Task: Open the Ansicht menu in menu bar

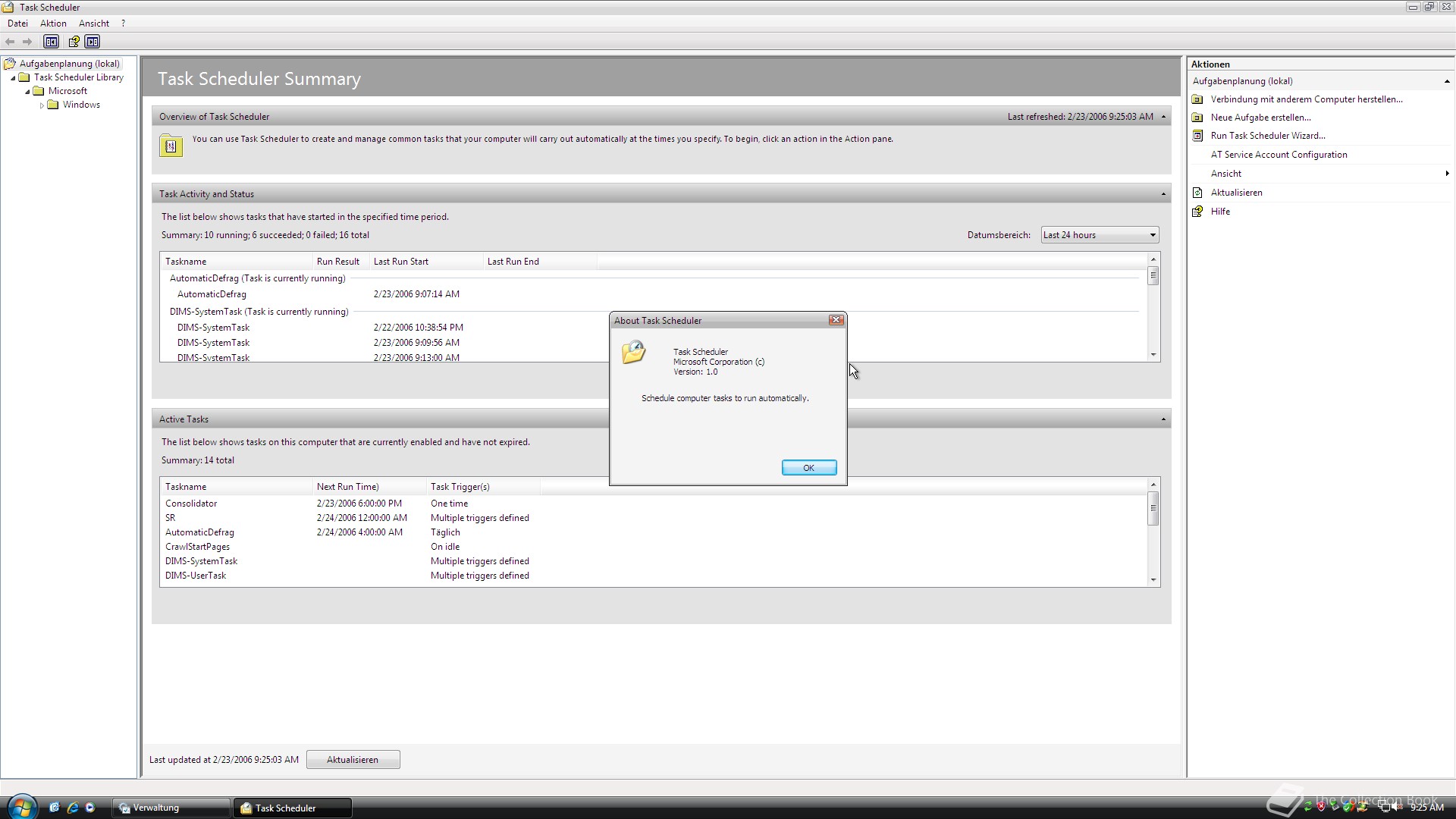Action: point(94,24)
